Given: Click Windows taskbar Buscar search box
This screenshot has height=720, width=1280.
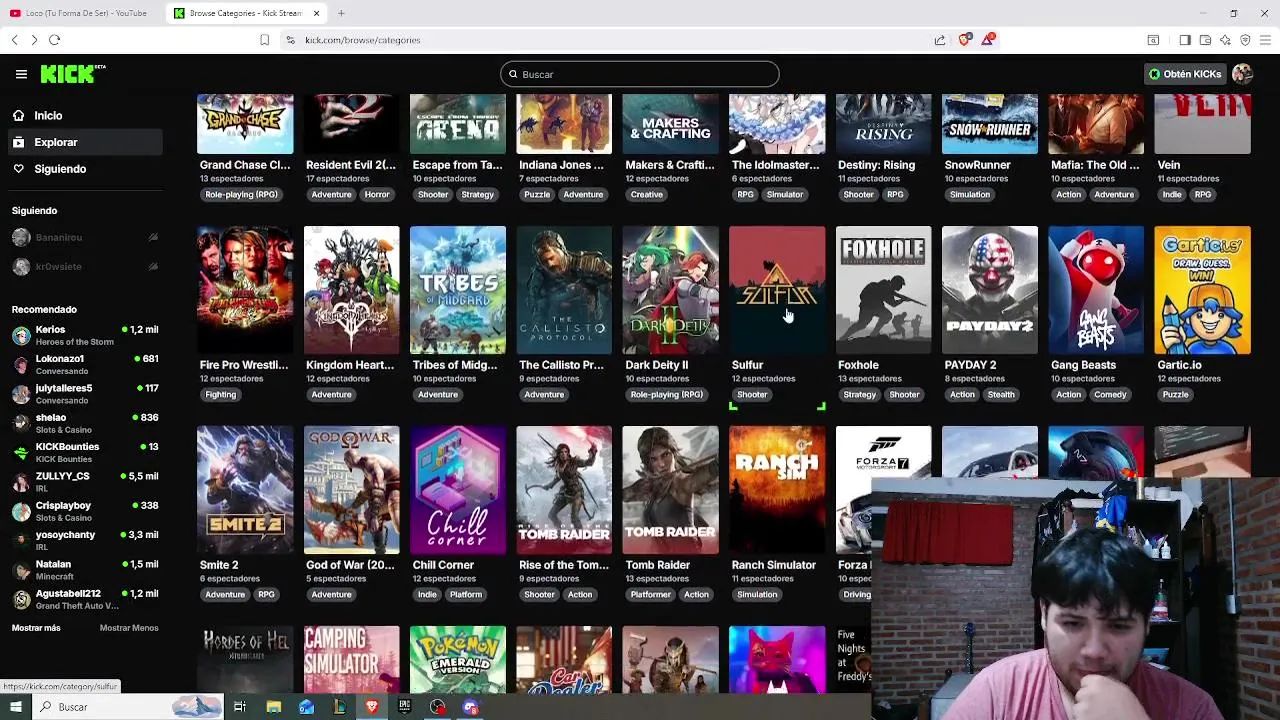Looking at the screenshot, I should [x=127, y=707].
